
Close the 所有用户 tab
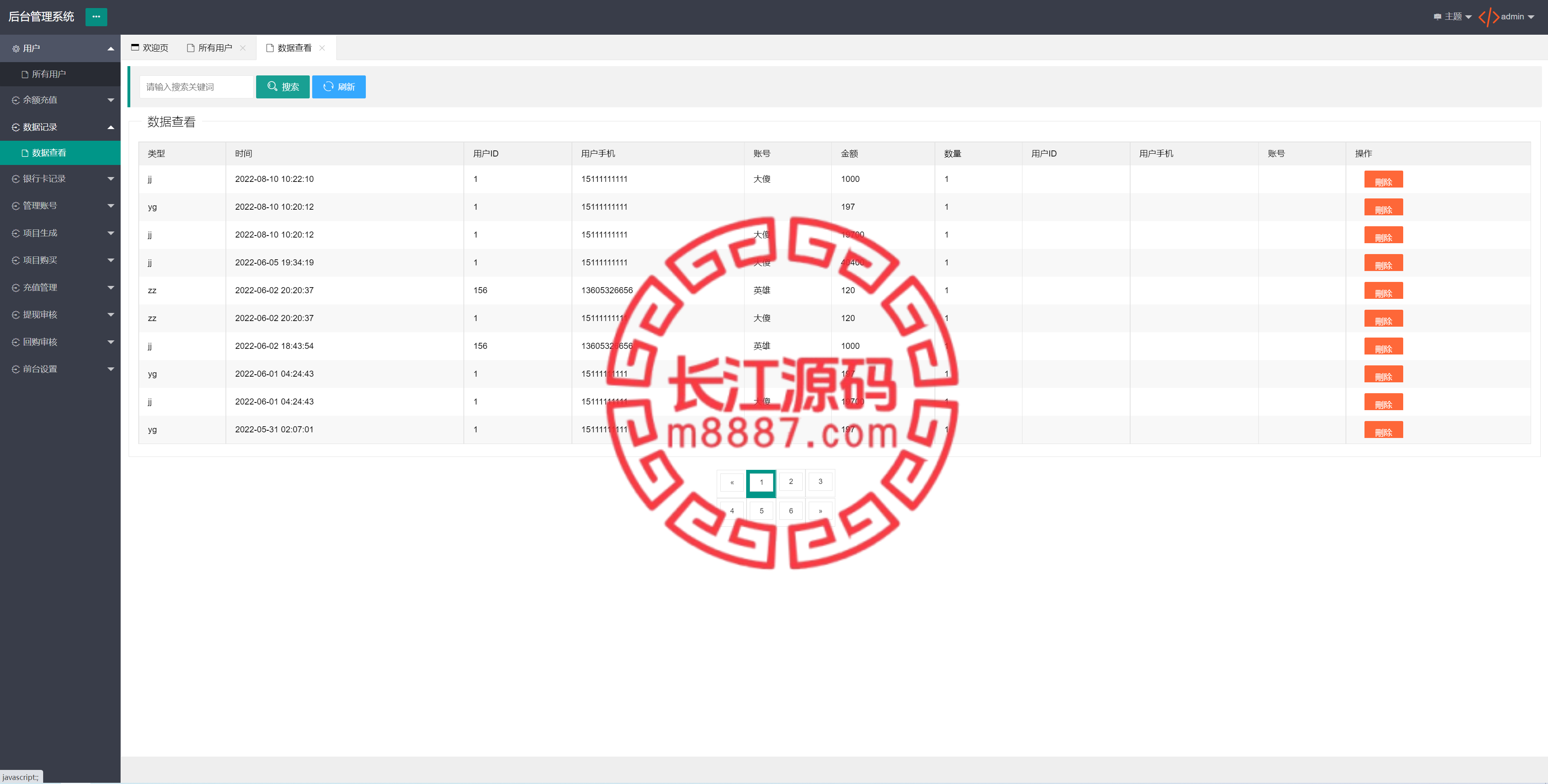click(x=243, y=48)
